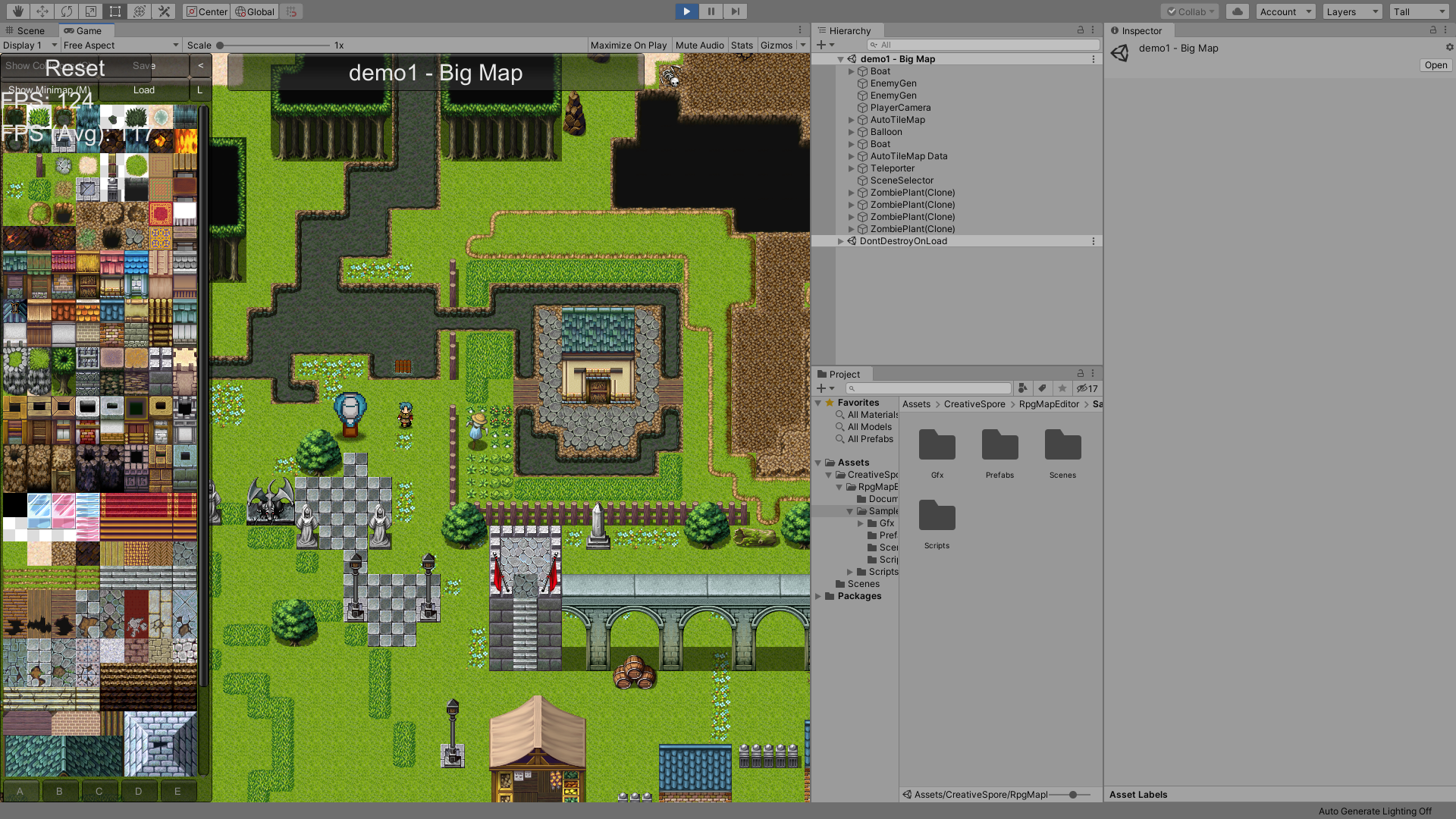Image resolution: width=1456 pixels, height=819 pixels.
Task: Open the Gfx folder thumbnail
Action: click(x=937, y=445)
